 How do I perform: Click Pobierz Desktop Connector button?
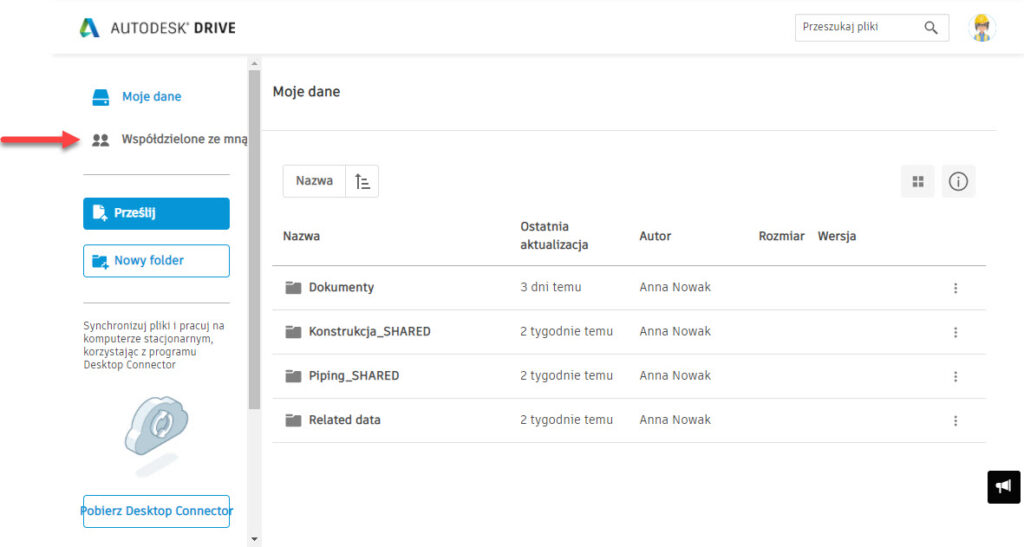[156, 511]
